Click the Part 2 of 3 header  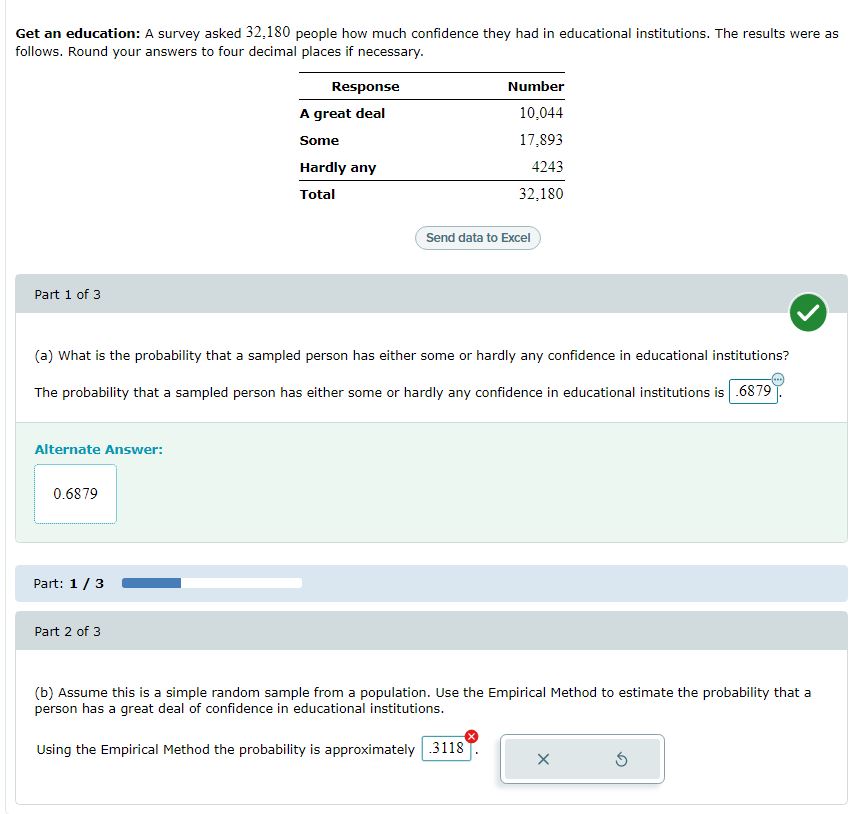tap(431, 631)
